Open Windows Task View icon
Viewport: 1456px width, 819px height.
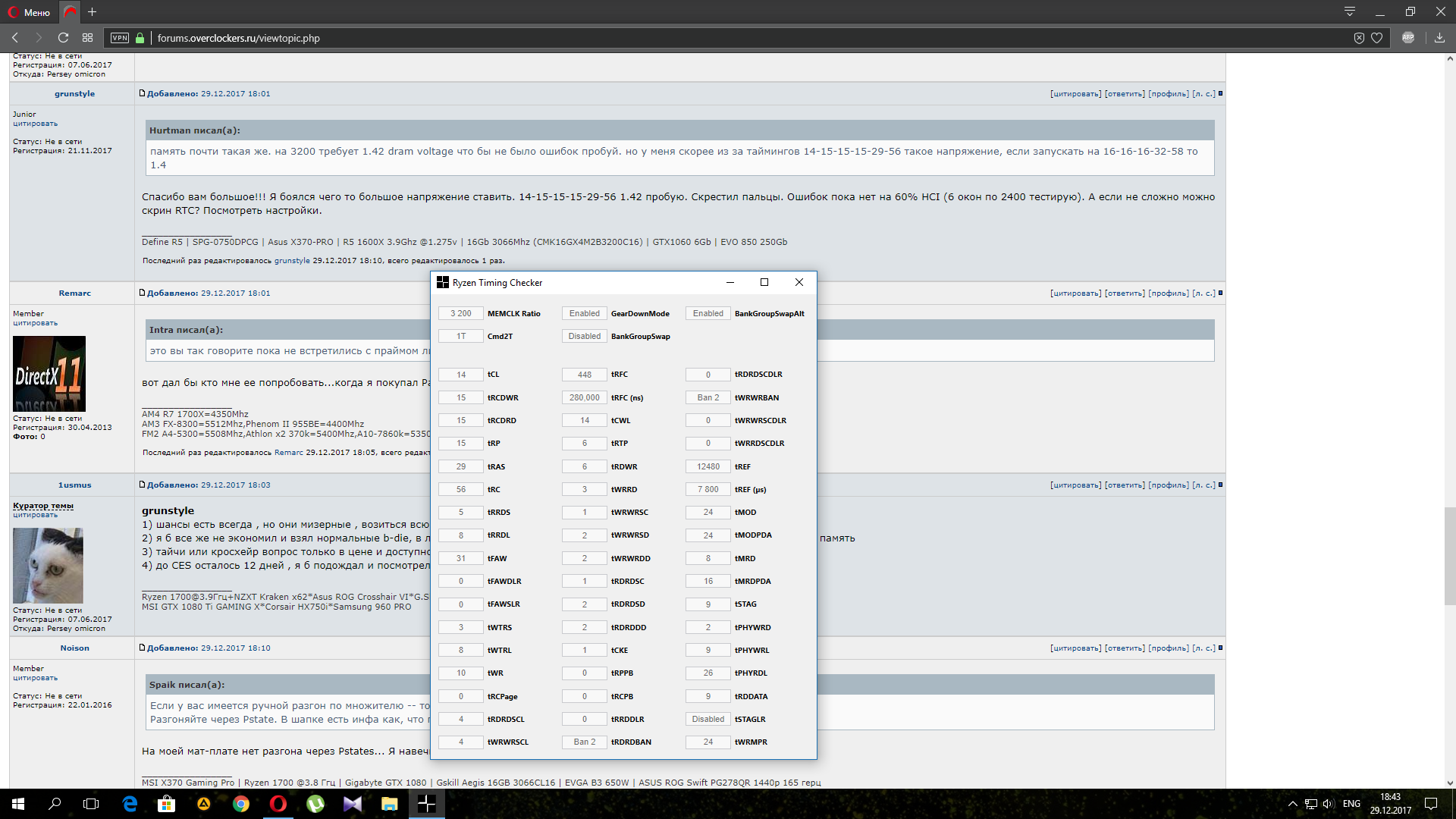pos(91,804)
